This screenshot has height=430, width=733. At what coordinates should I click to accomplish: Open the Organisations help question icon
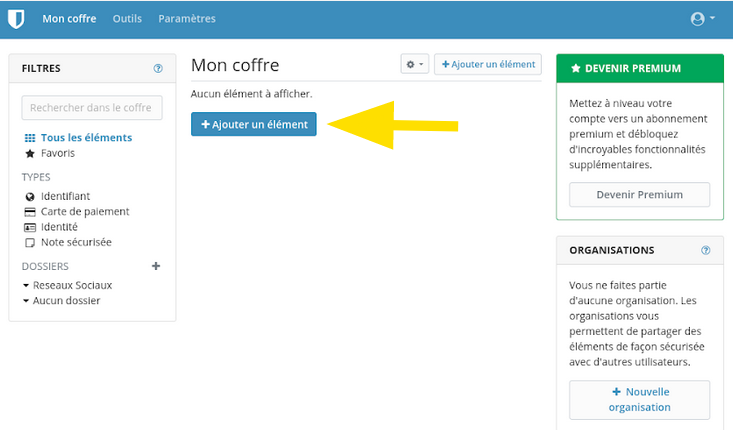tap(705, 250)
